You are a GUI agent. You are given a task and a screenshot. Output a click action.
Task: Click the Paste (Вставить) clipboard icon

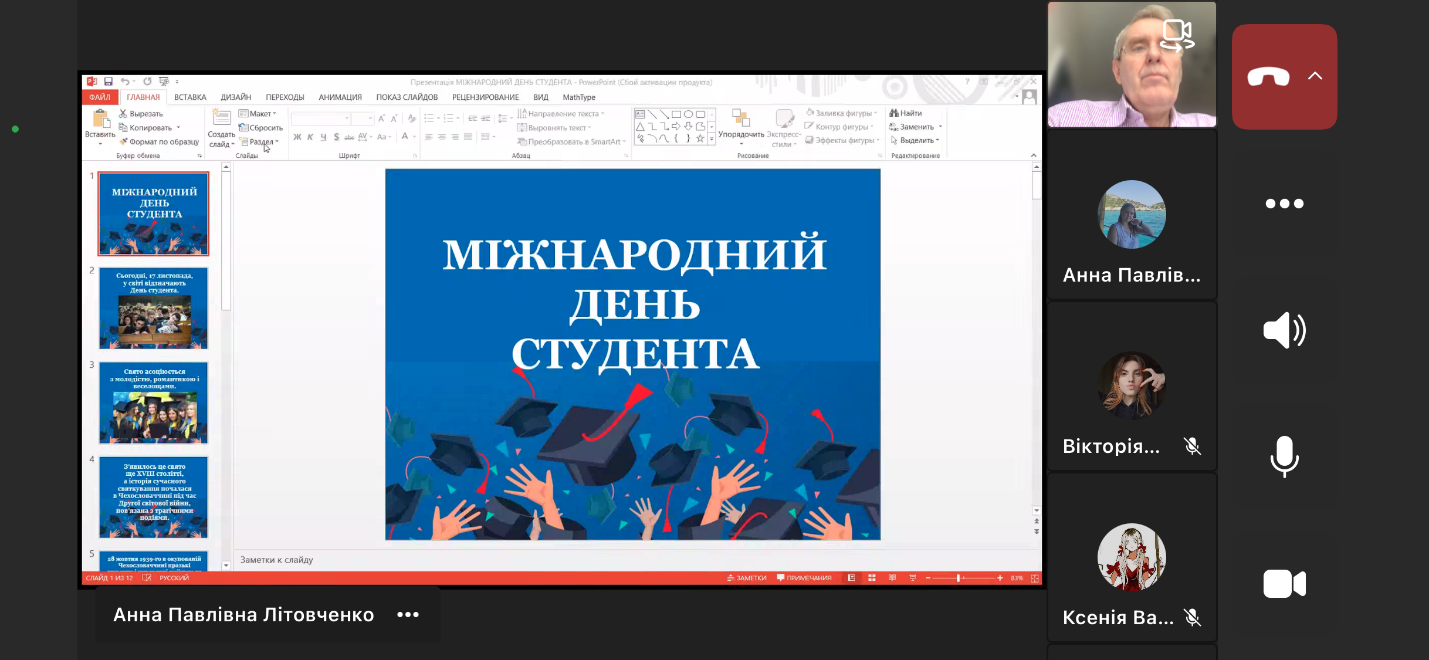pos(100,123)
